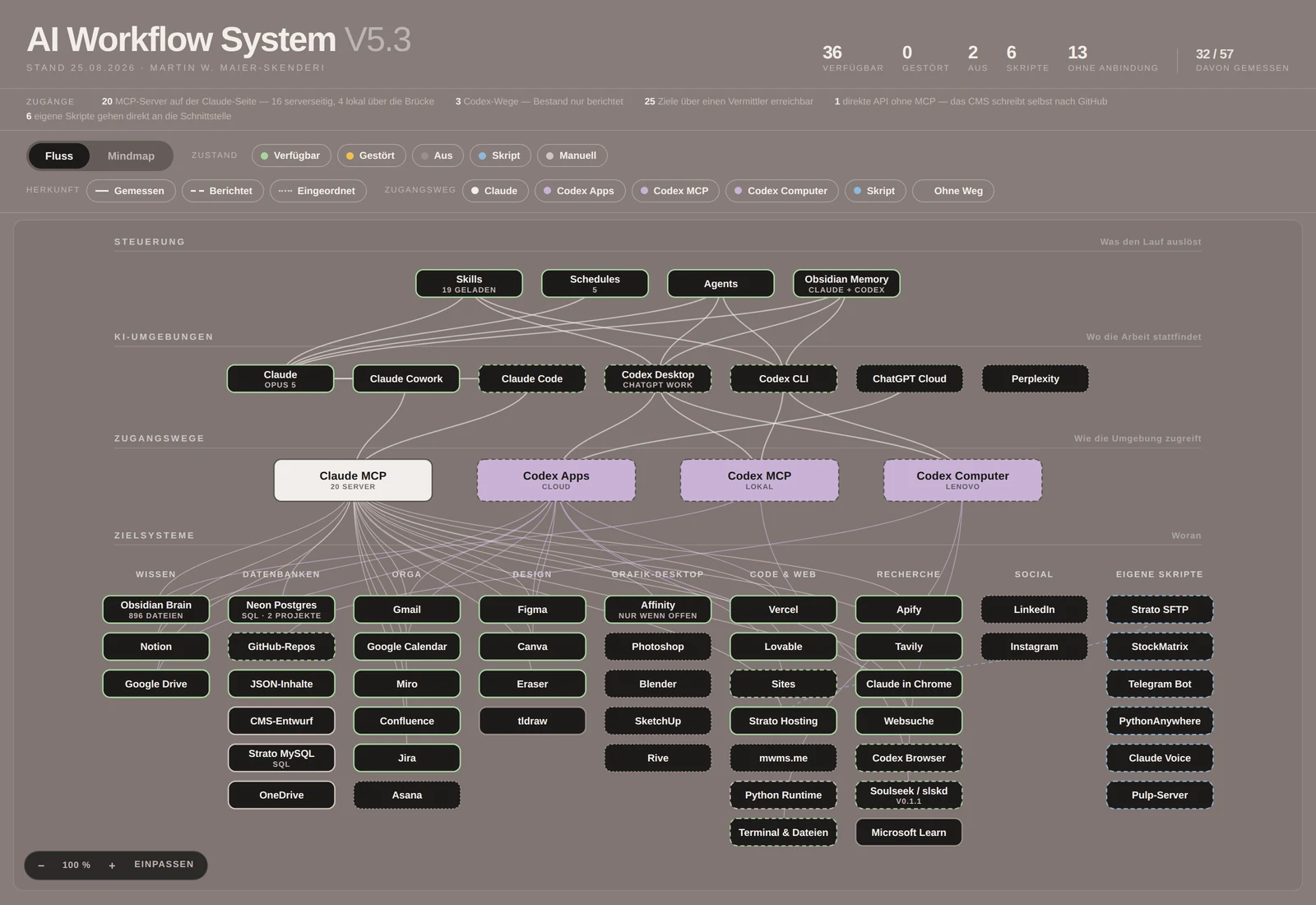Filter by Codex Computer access path chip
Screen dimensions: 1316x905
(x=782, y=191)
